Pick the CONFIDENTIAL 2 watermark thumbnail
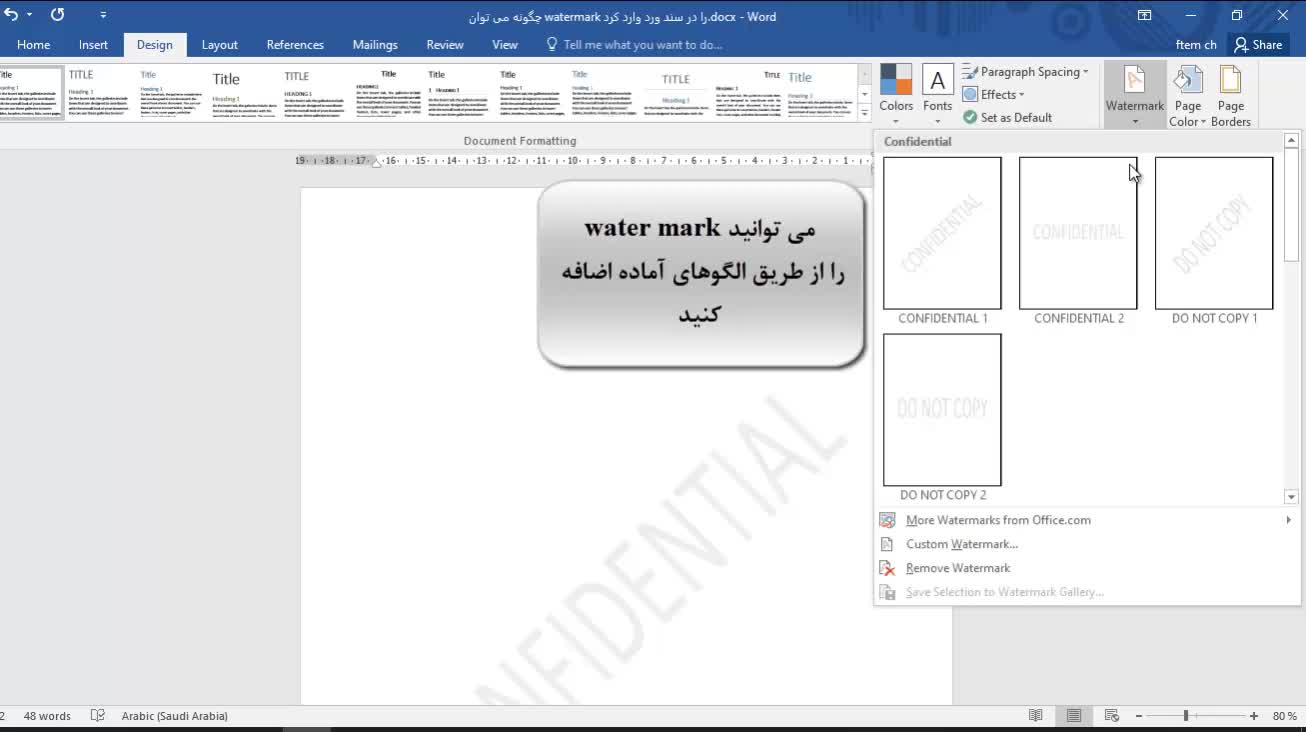1306x732 pixels. click(x=1078, y=234)
